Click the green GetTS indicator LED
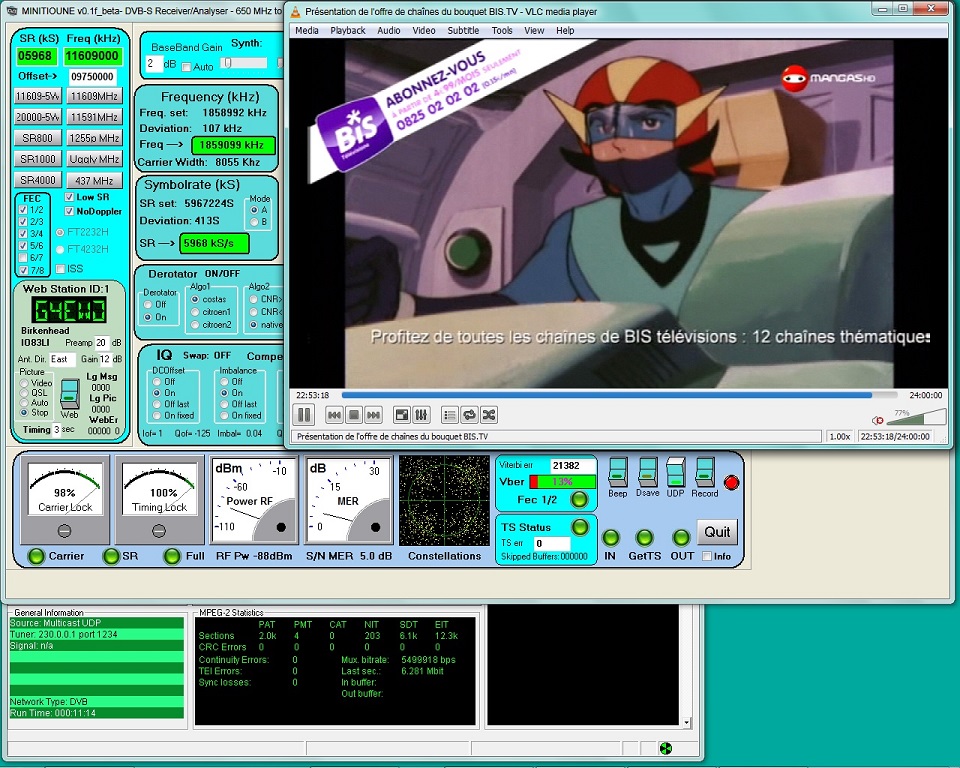The width and height of the screenshot is (960, 768). [x=644, y=538]
